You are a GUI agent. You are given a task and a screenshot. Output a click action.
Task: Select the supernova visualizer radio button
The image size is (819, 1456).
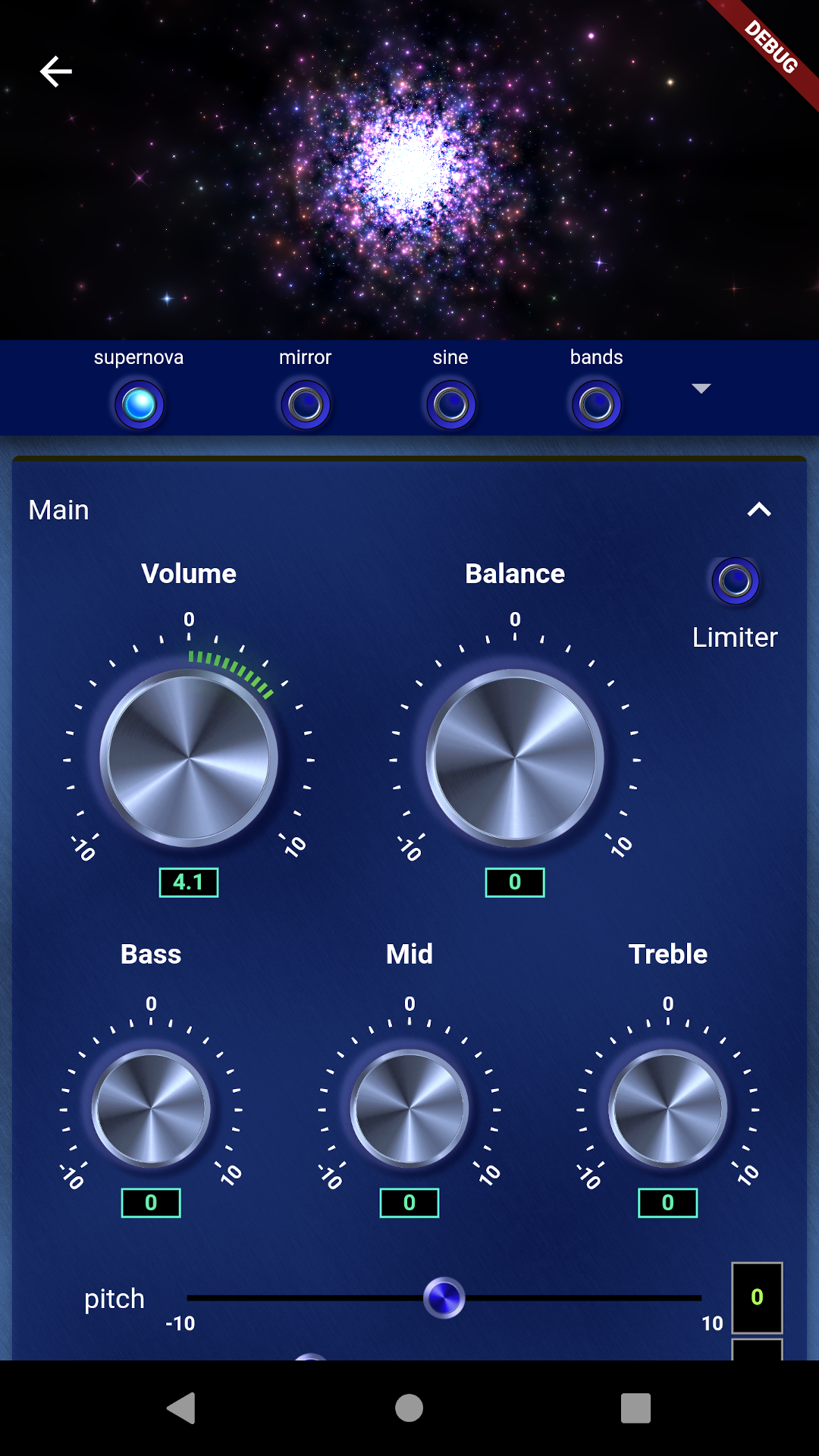point(139,404)
